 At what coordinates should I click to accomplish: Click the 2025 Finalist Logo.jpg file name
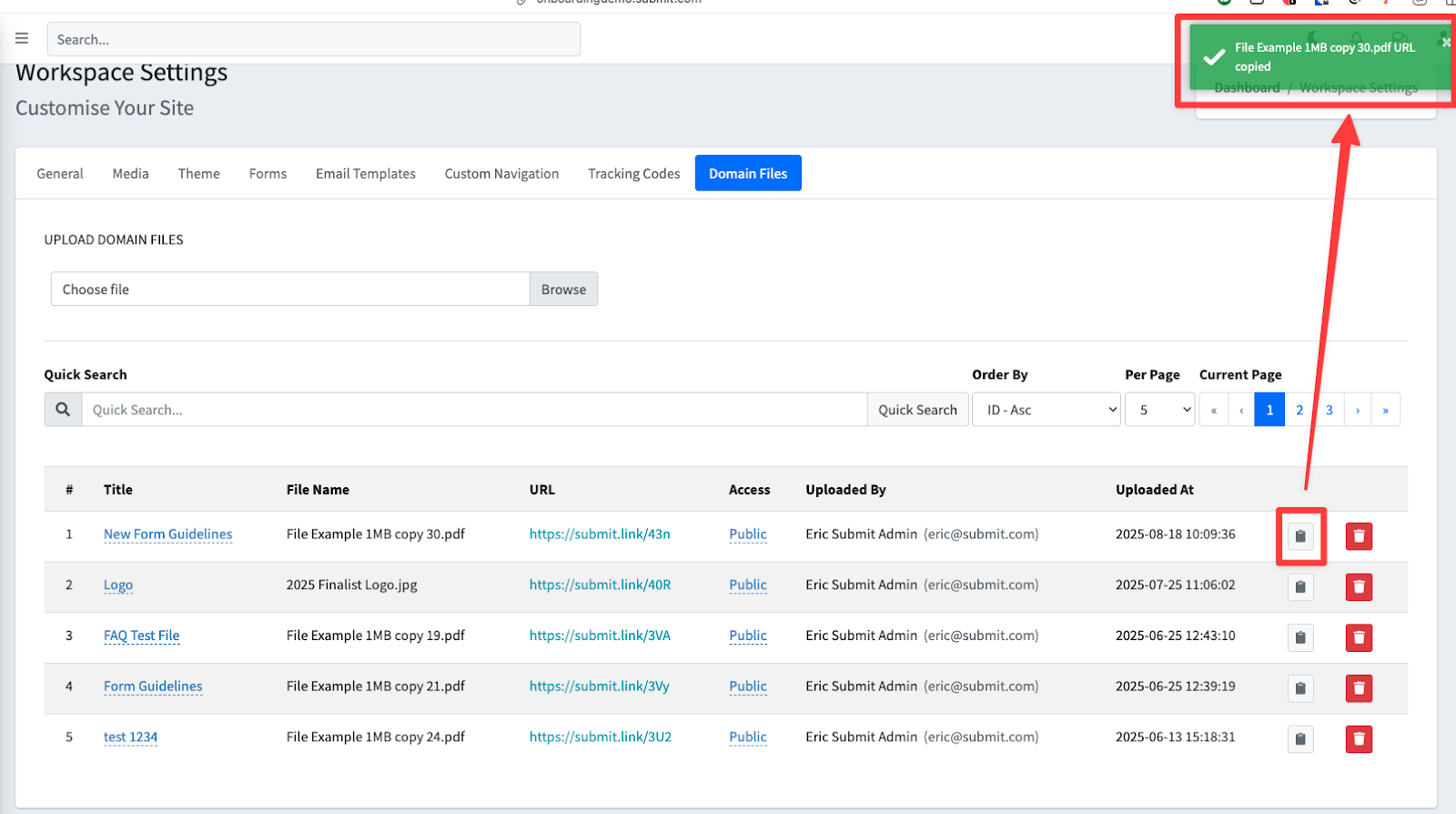coord(351,585)
